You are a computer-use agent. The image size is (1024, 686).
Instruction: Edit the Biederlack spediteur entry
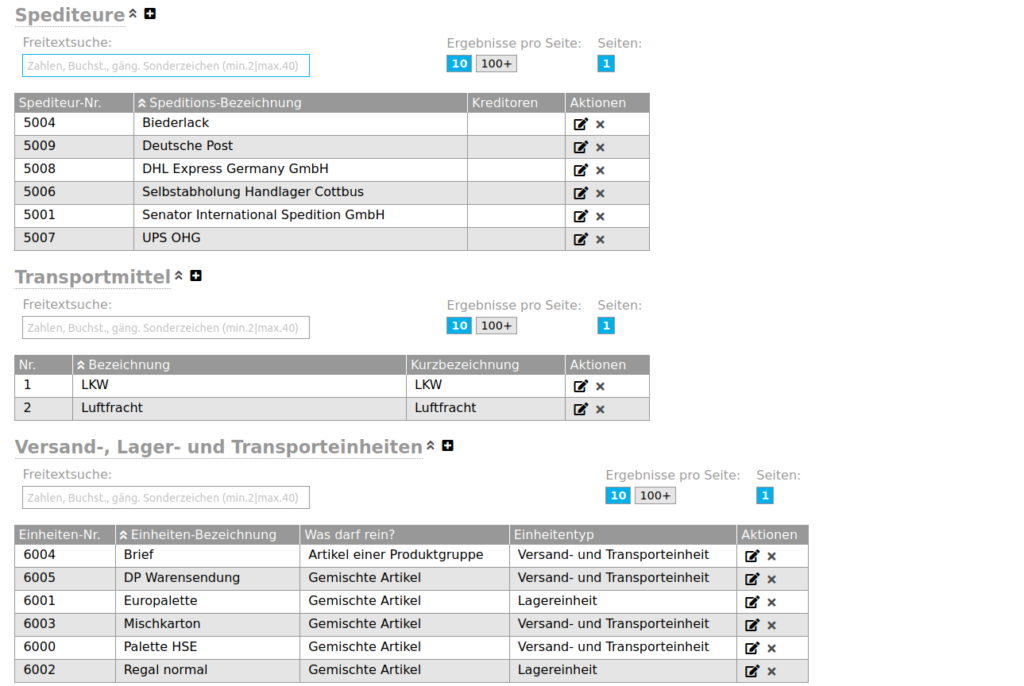(581, 124)
